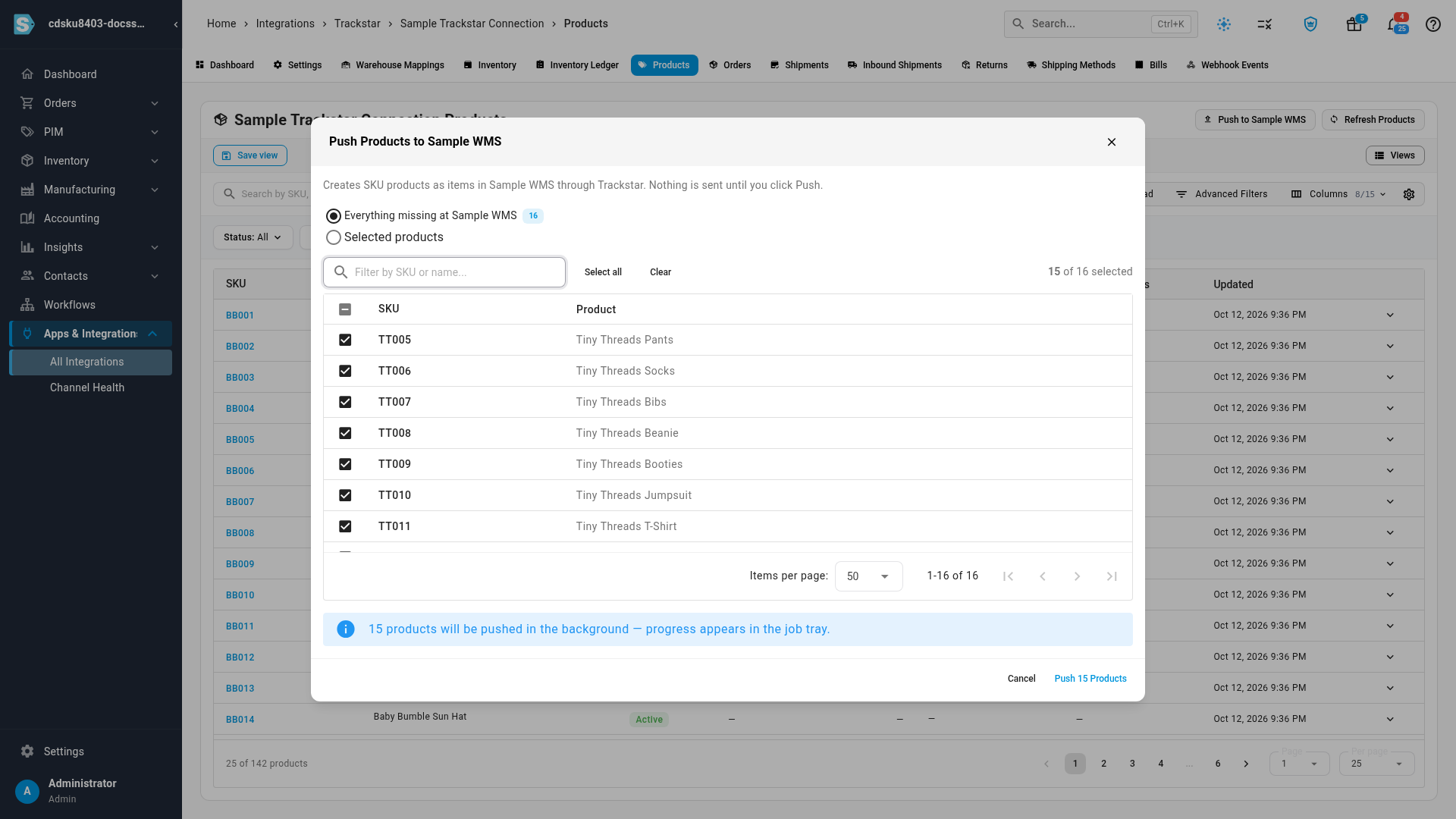Focus the Filter by SKU or name field
Image resolution: width=1456 pixels, height=819 pixels.
pyautogui.click(x=444, y=272)
